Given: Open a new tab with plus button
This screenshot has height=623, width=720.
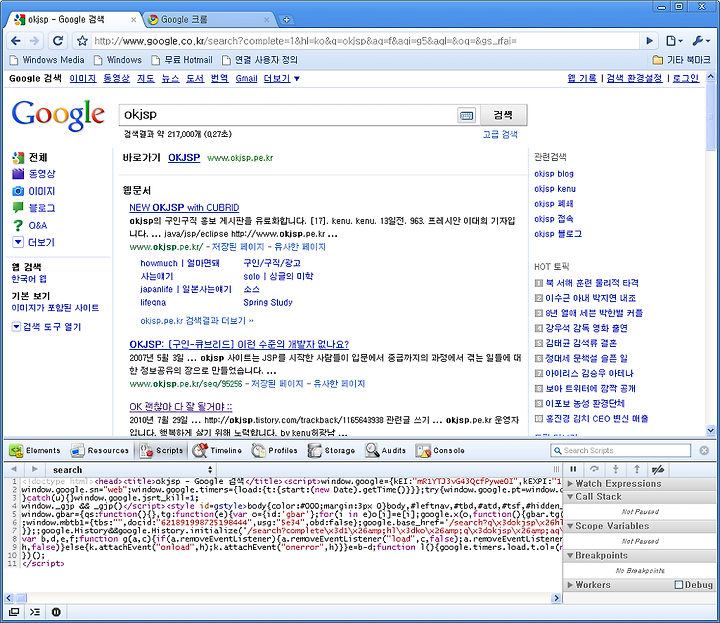Looking at the screenshot, I should click(x=286, y=20).
